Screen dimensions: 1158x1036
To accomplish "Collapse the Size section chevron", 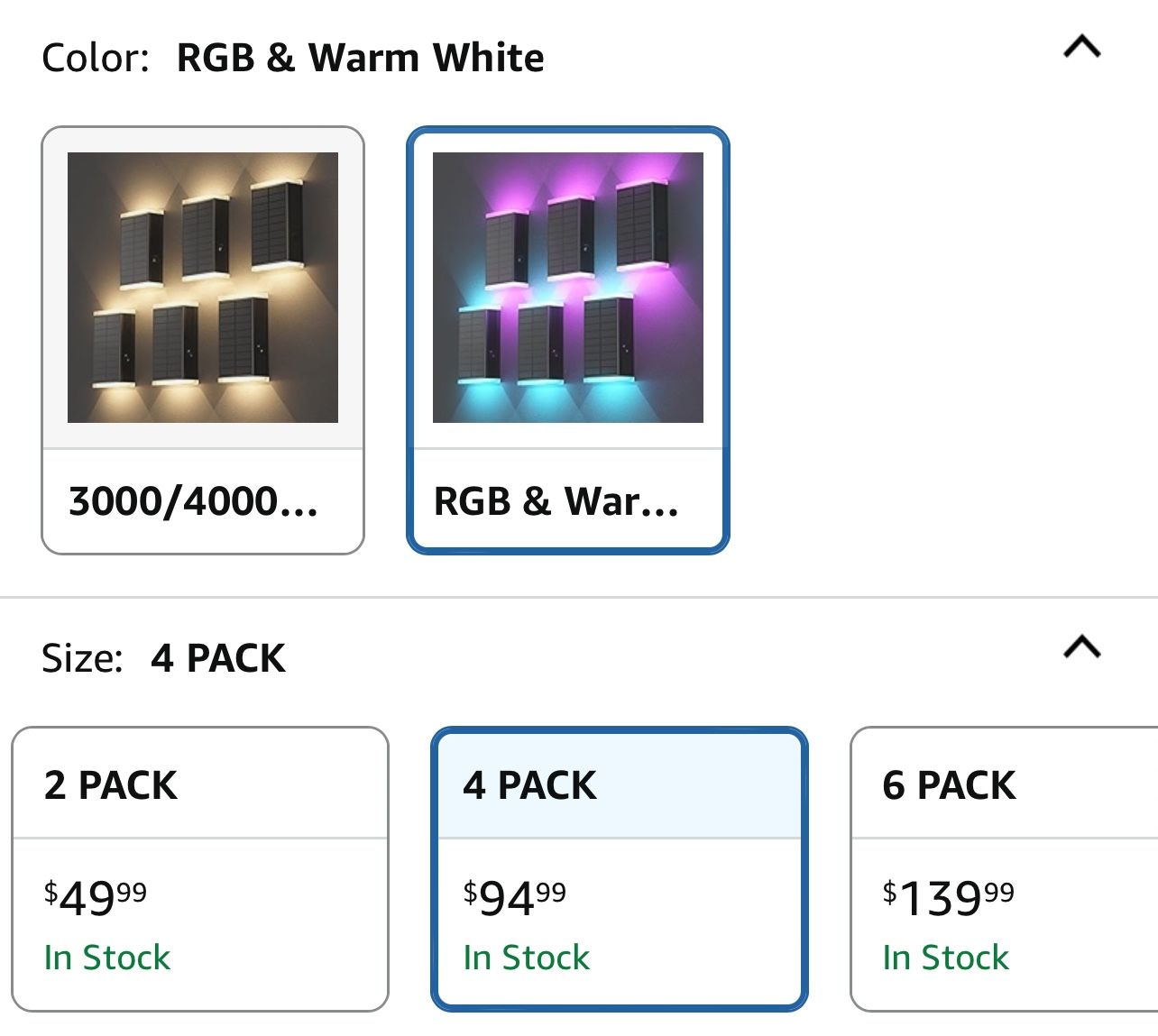I will (x=1082, y=647).
